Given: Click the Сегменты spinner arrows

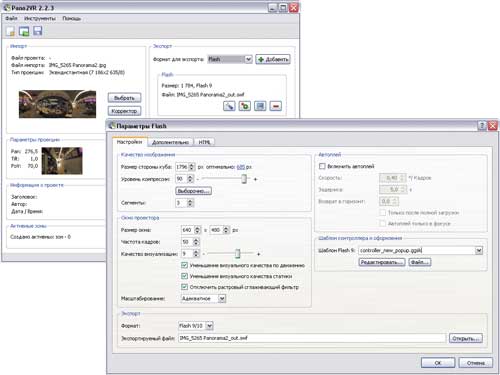Looking at the screenshot, I should (190, 203).
